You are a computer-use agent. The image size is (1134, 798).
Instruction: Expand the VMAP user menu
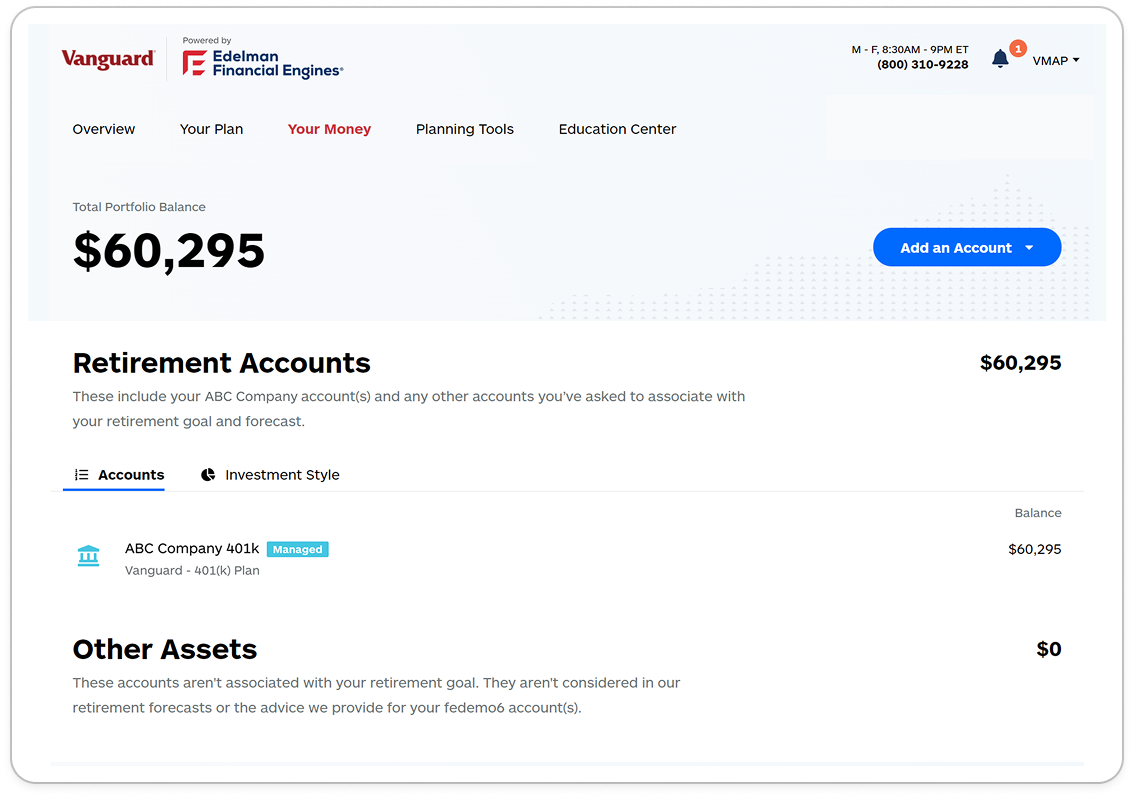[x=1055, y=60]
